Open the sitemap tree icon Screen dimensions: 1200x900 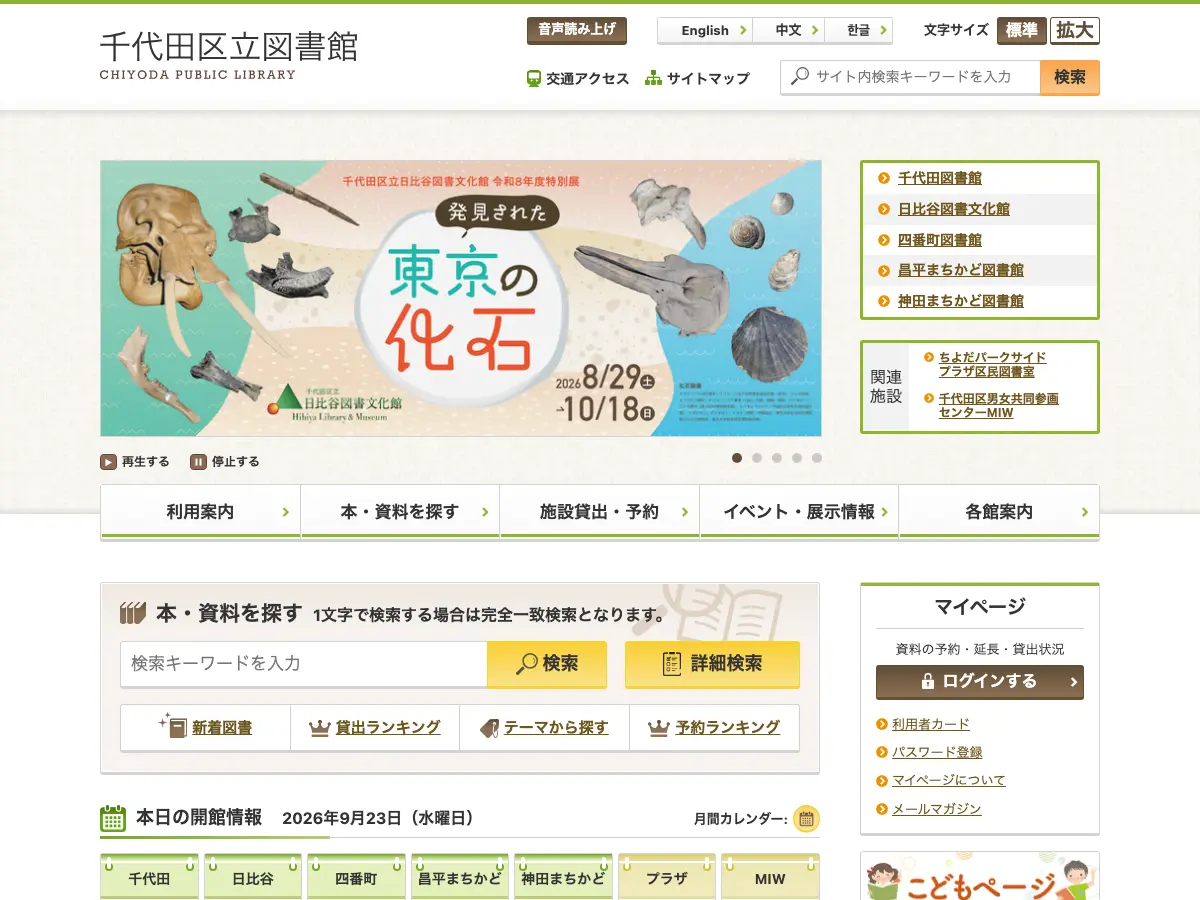[654, 78]
